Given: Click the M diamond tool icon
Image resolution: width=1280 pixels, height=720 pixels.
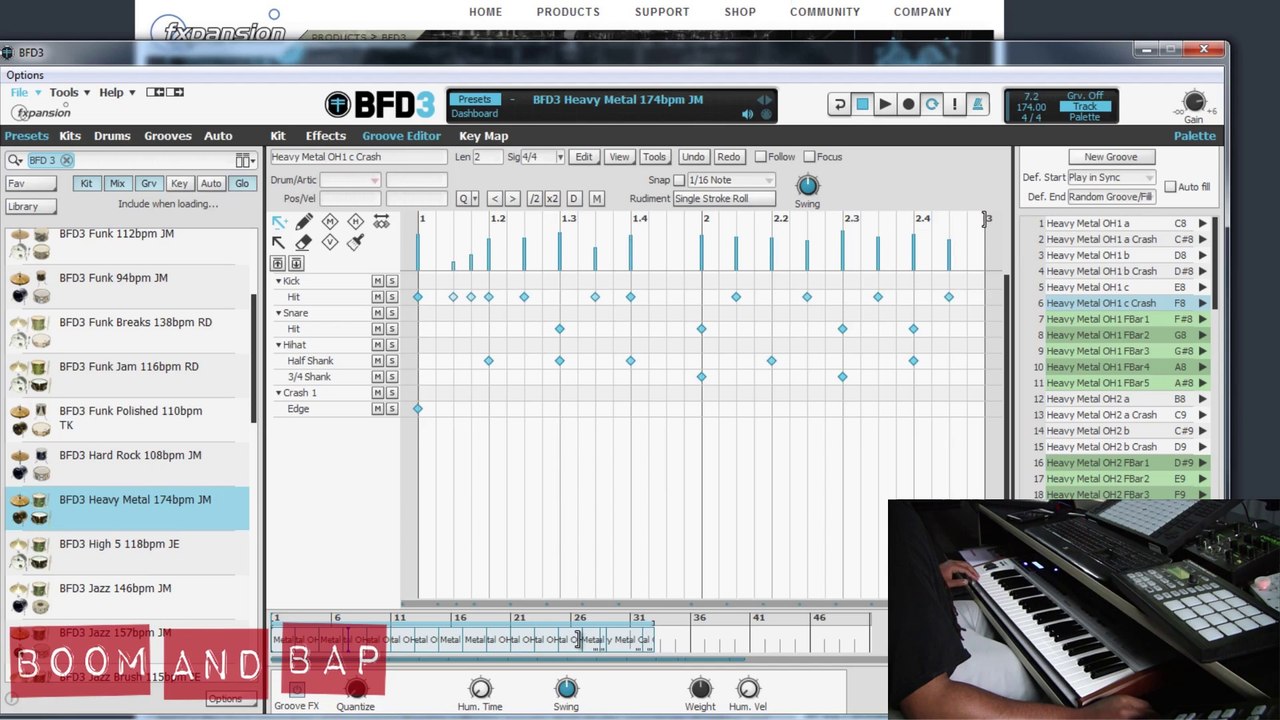Looking at the screenshot, I should coord(330,222).
